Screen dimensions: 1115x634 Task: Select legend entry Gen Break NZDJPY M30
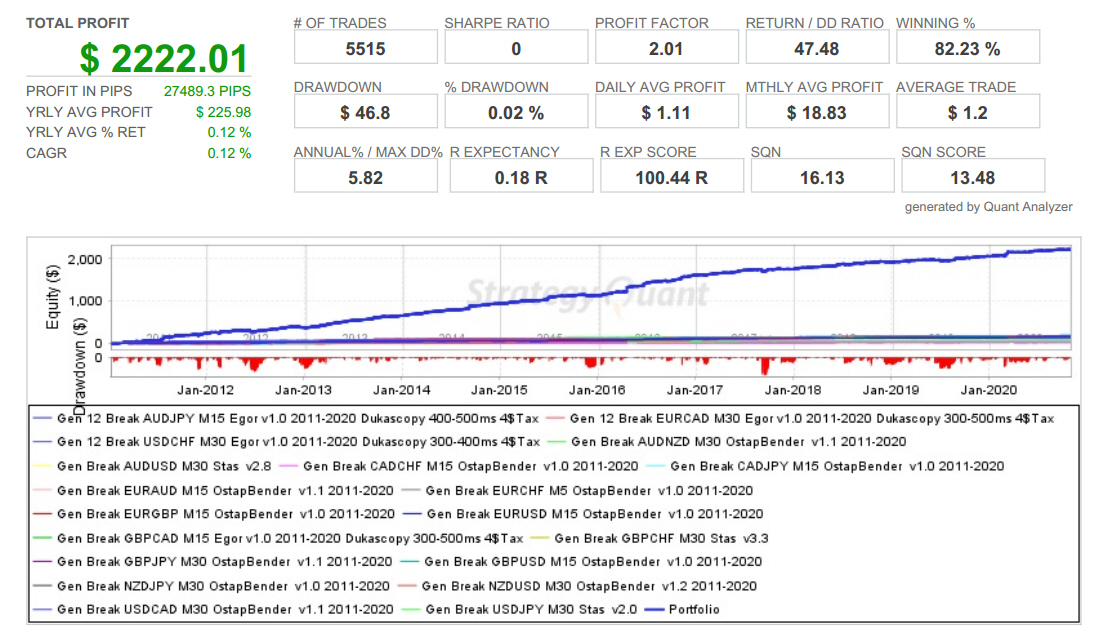[x=211, y=586]
